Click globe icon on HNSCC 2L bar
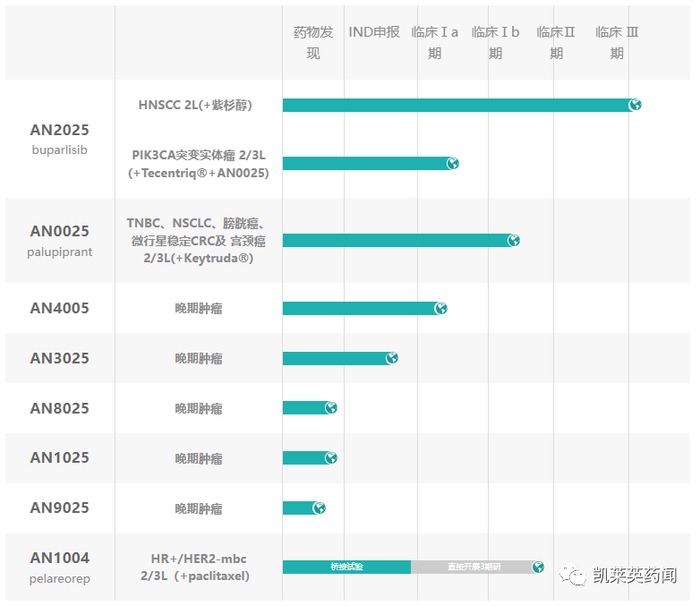700x606 pixels. [x=635, y=105]
